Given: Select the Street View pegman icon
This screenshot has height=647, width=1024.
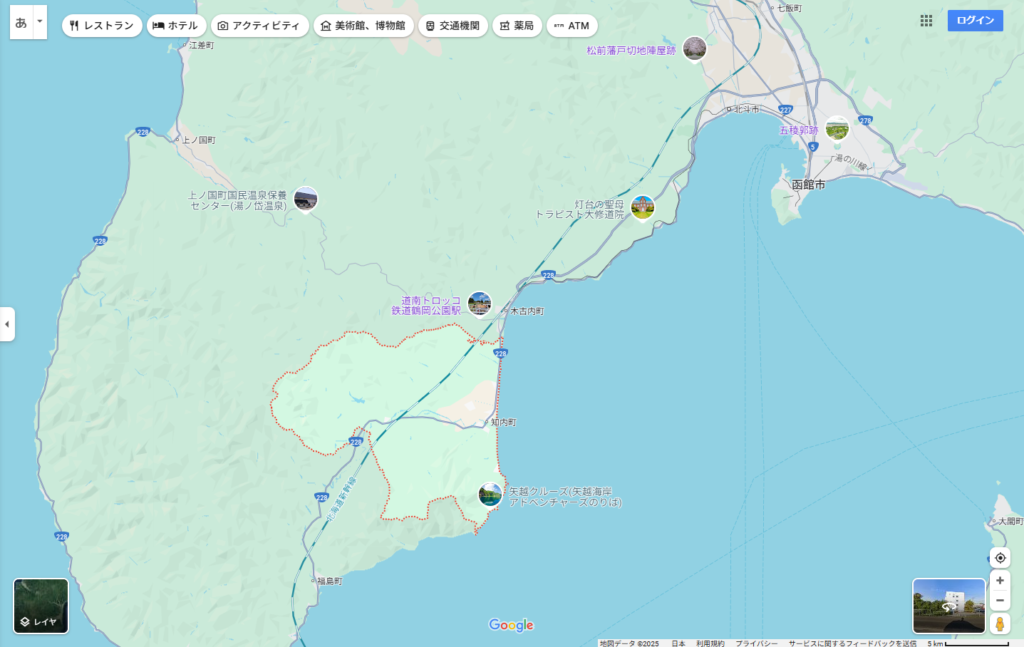Looking at the screenshot, I should [1000, 623].
